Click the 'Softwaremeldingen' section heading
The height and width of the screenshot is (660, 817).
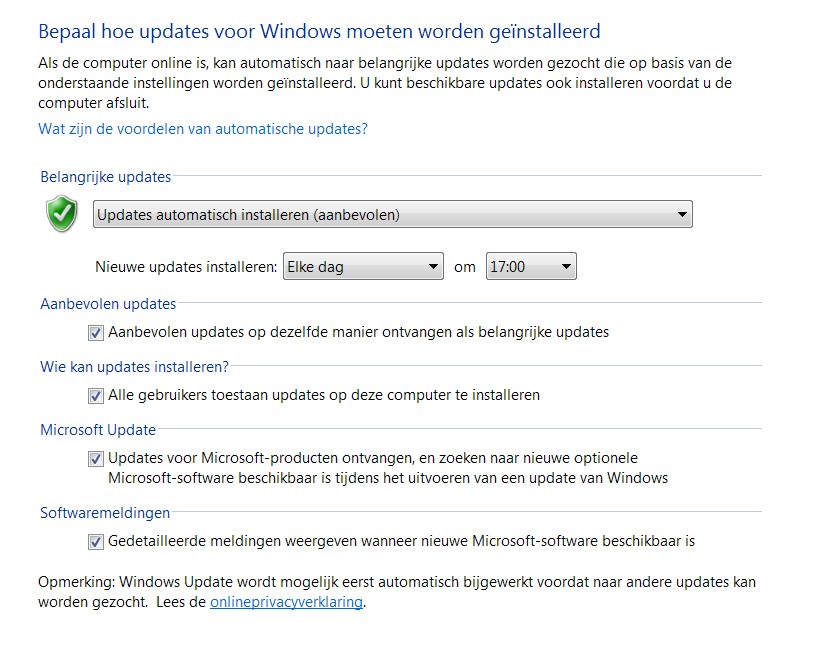coord(105,513)
